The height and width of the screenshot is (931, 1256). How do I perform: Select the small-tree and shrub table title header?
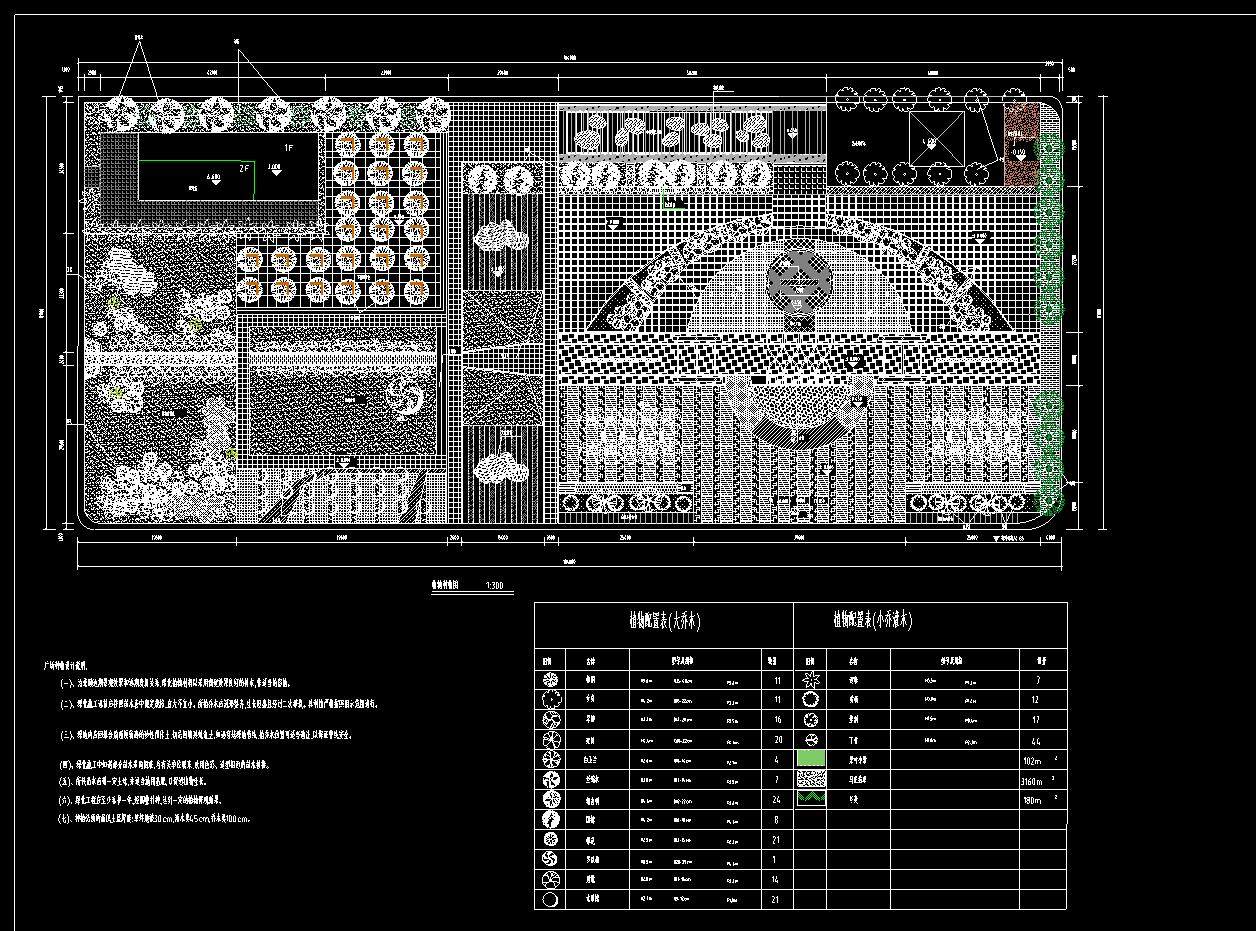[872, 621]
